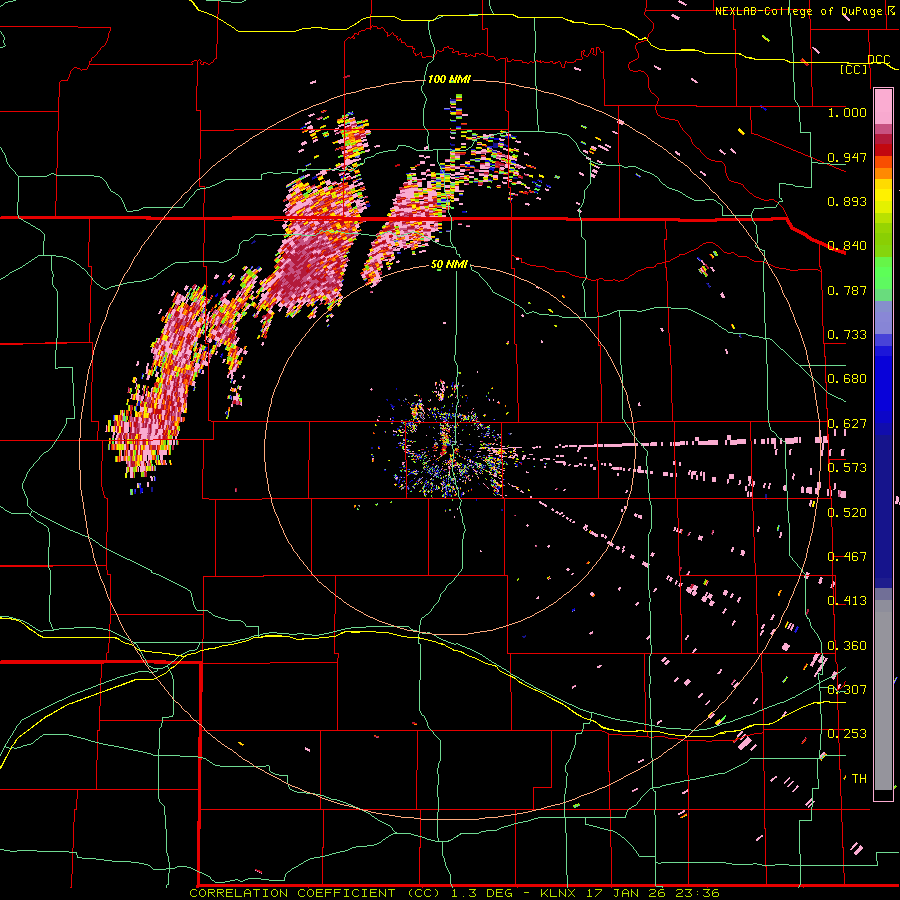Click the 0.627 scale value
The image size is (900, 900).
(x=847, y=424)
